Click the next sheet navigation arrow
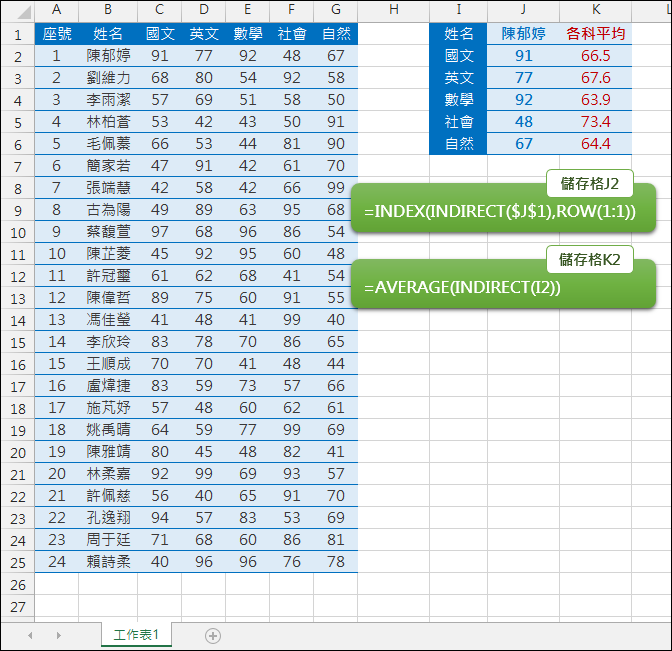Image resolution: width=672 pixels, height=651 pixels. [x=59, y=636]
